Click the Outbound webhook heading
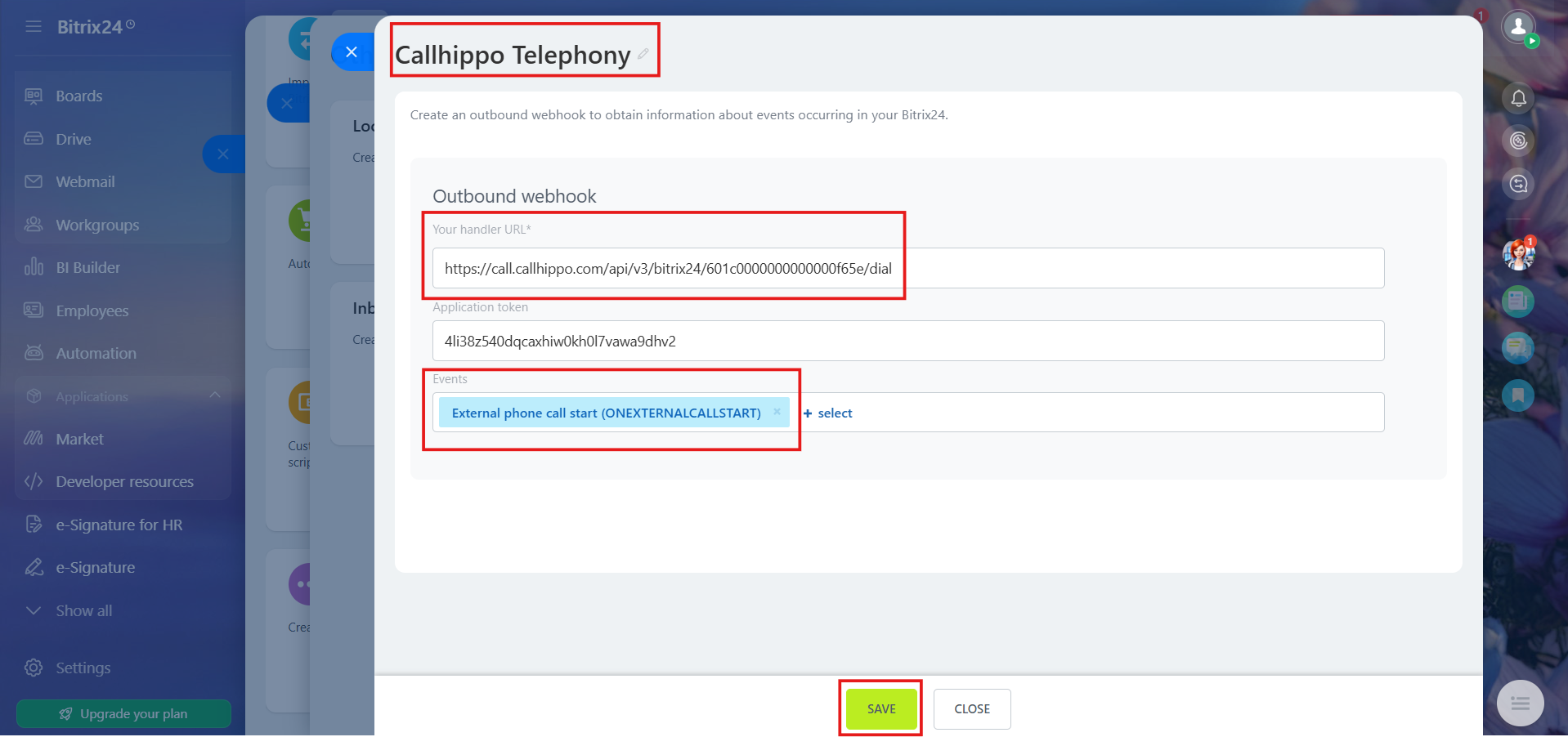The height and width of the screenshot is (737, 1568). (514, 196)
